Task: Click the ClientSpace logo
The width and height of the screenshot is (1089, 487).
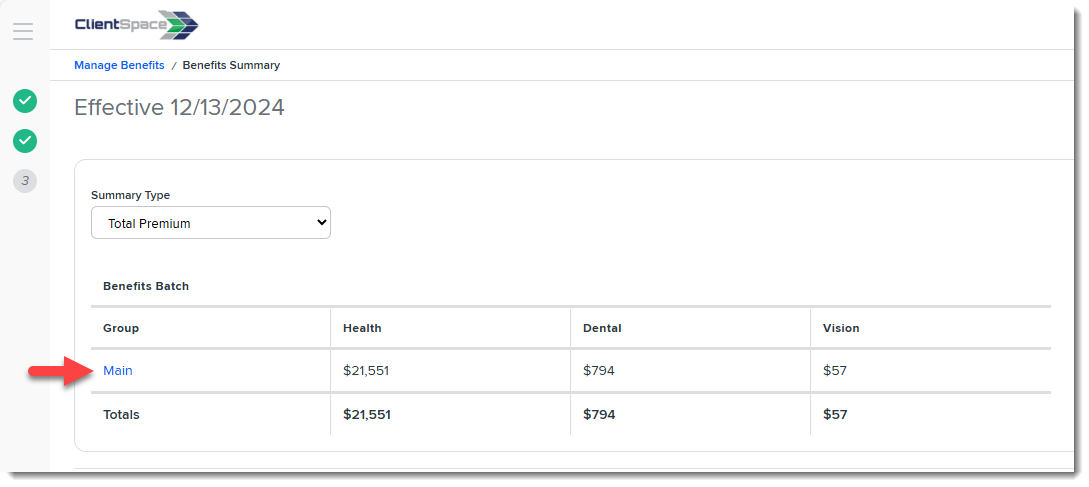Action: 136,25
